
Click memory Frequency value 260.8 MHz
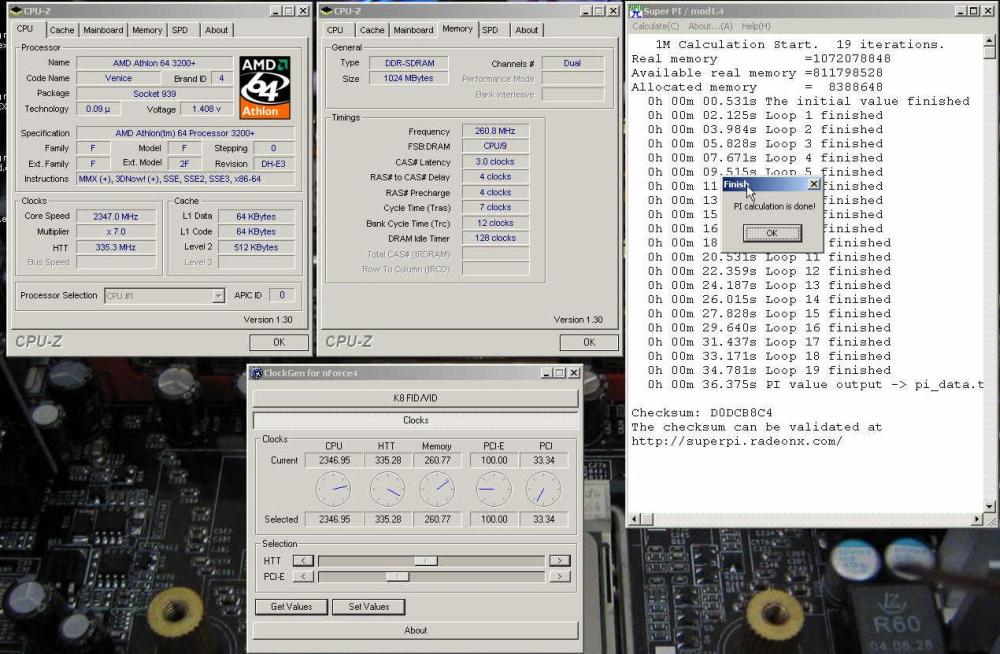tap(495, 131)
